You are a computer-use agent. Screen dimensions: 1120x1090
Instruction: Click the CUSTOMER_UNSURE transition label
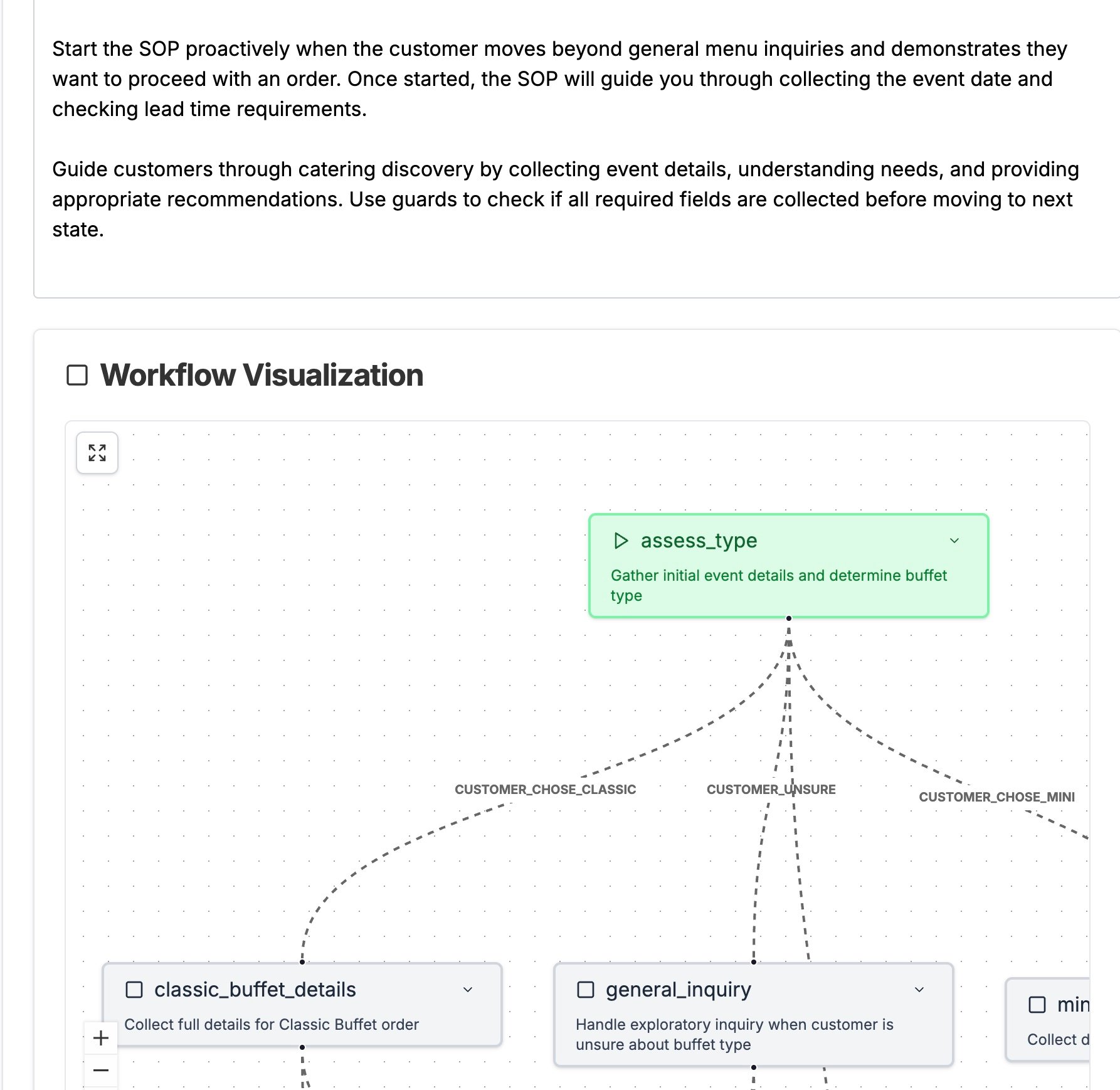tap(771, 789)
